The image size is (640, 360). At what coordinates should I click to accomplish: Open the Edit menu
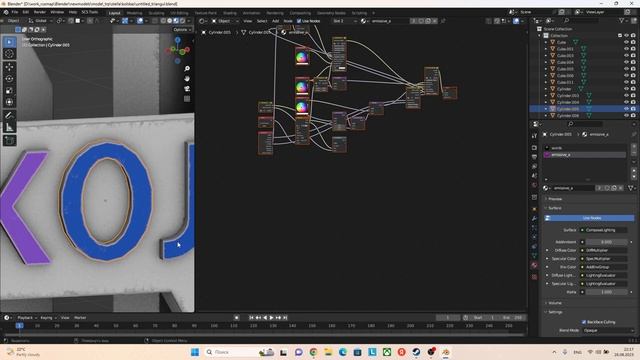pyautogui.click(x=26, y=12)
